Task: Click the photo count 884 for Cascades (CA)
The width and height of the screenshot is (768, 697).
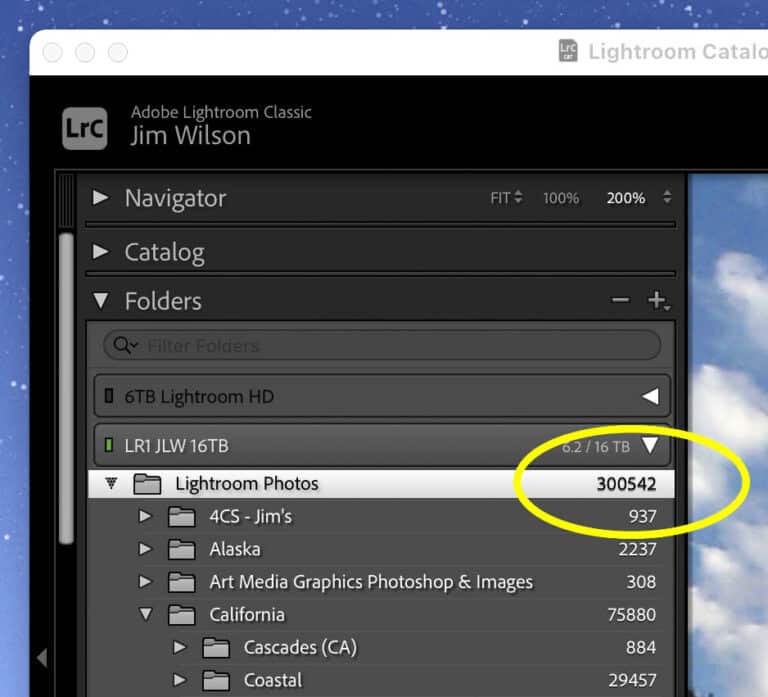Action: click(641, 648)
